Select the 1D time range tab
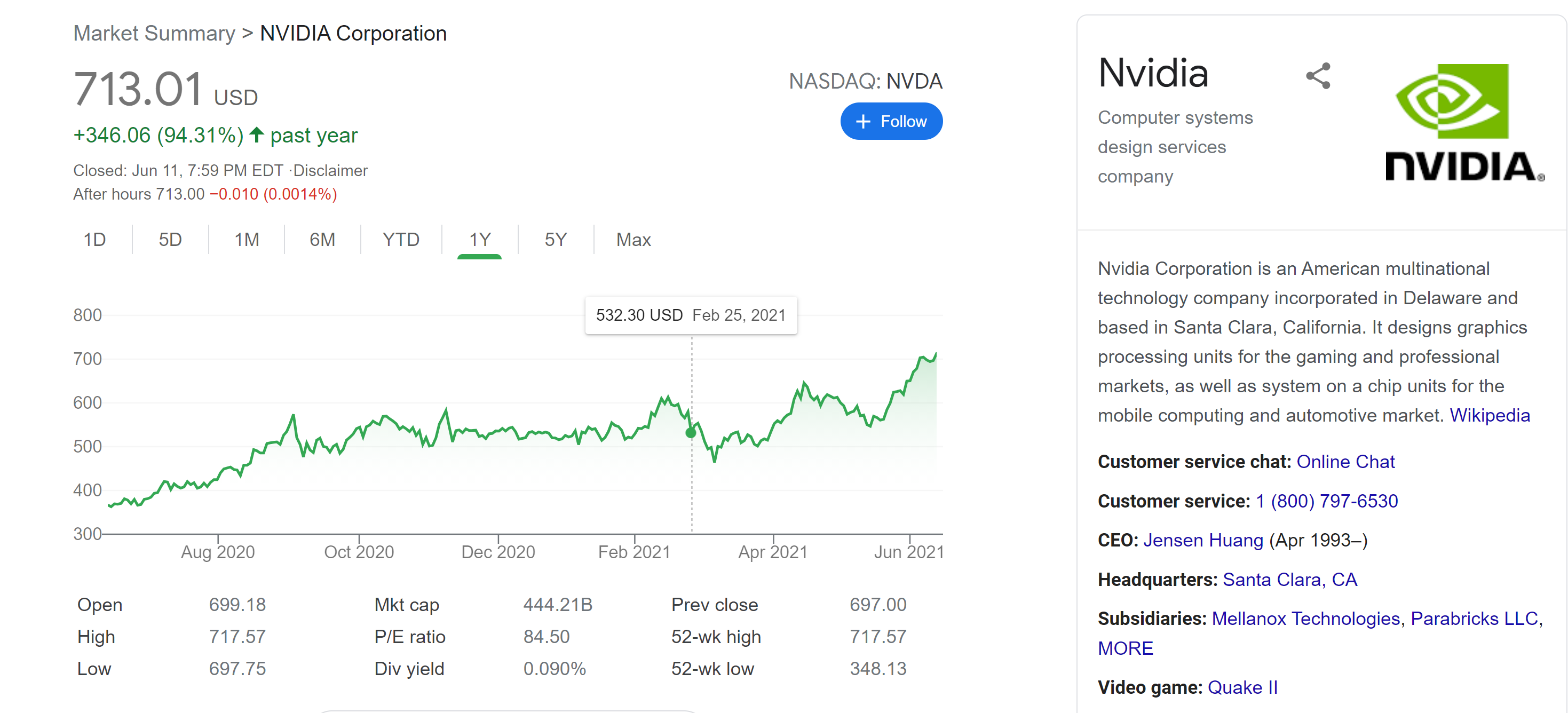The image size is (1568, 713). click(94, 239)
